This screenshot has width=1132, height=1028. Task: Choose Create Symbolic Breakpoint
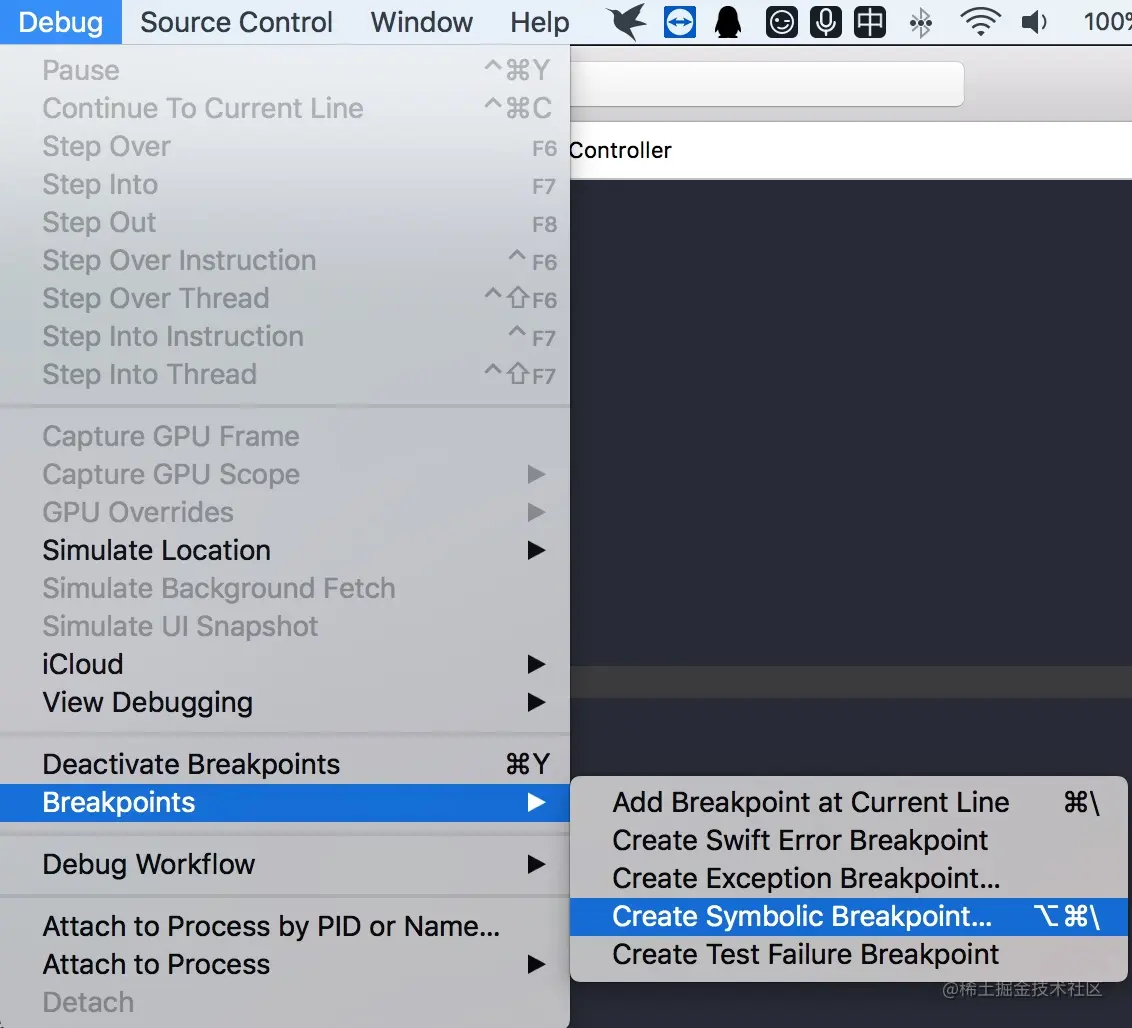coord(848,916)
